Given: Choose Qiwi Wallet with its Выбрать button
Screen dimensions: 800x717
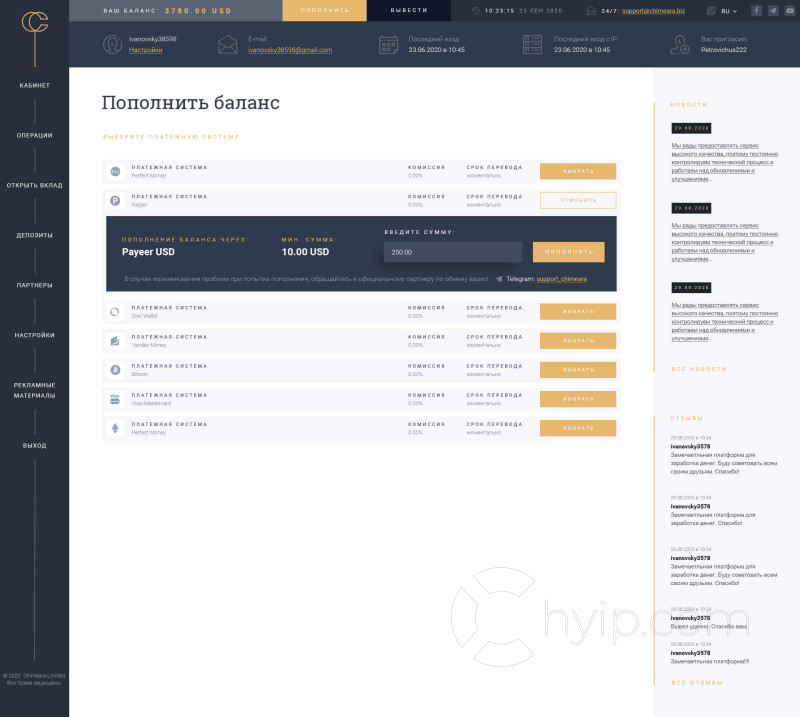Looking at the screenshot, I should [x=578, y=312].
